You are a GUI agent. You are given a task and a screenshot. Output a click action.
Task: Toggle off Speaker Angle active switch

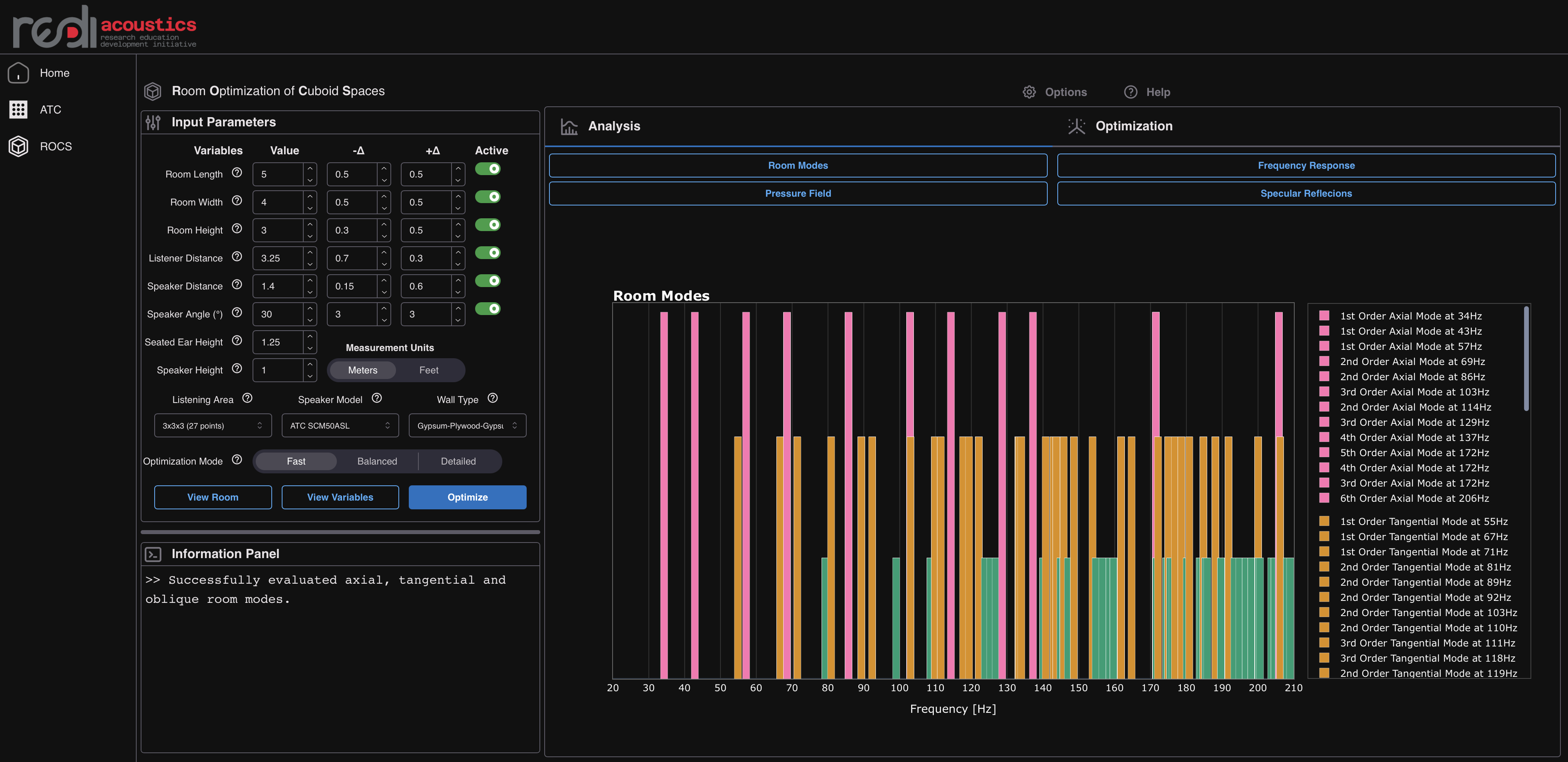click(x=488, y=309)
